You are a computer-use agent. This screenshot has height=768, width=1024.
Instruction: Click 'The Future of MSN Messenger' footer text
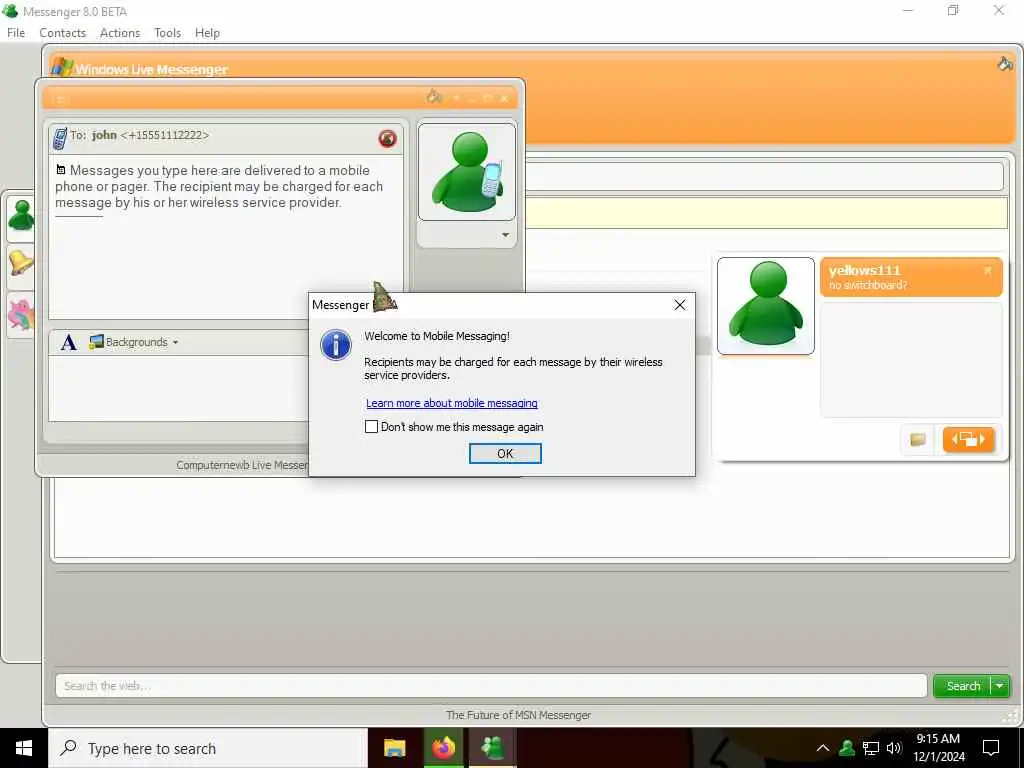point(518,715)
